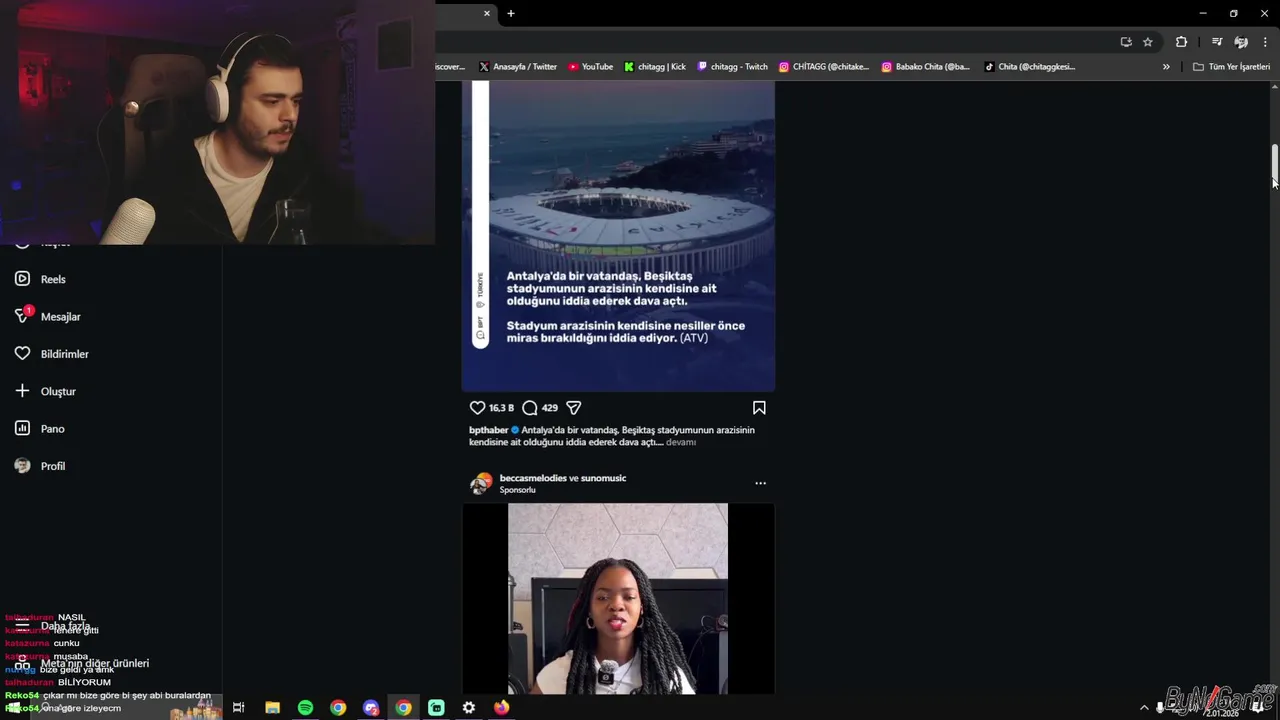Open comments on the bpthaber post
This screenshot has height=720, width=1280.
530,408
